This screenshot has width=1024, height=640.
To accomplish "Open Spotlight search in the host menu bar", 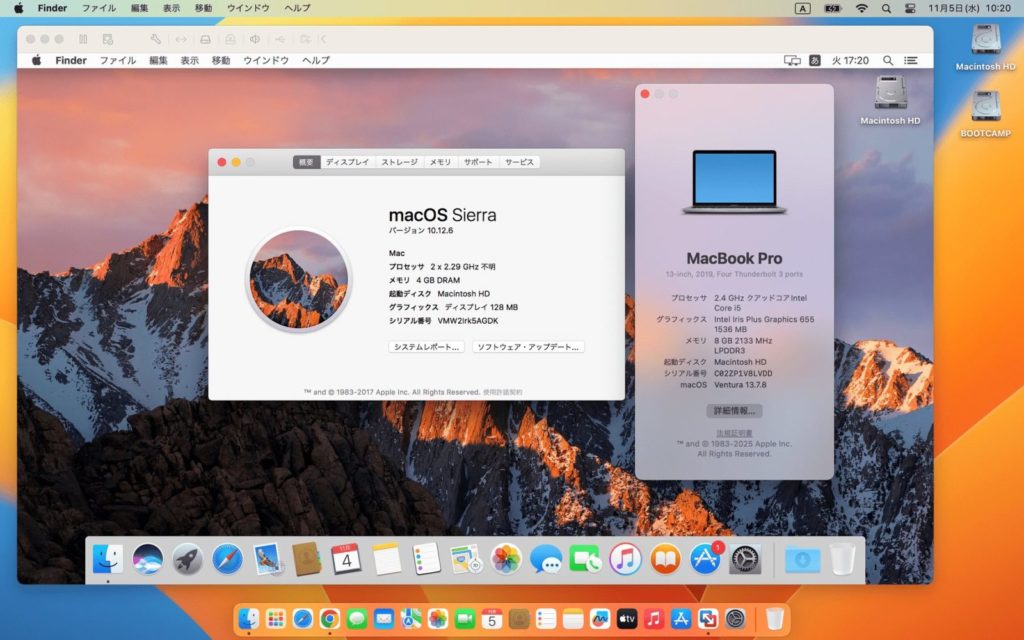I will (x=886, y=8).
